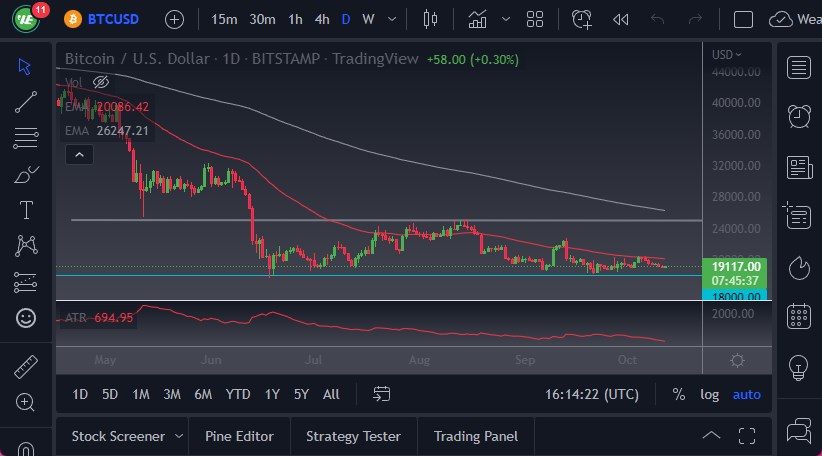
Task: Select the ruler measure tool
Action: tap(26, 367)
